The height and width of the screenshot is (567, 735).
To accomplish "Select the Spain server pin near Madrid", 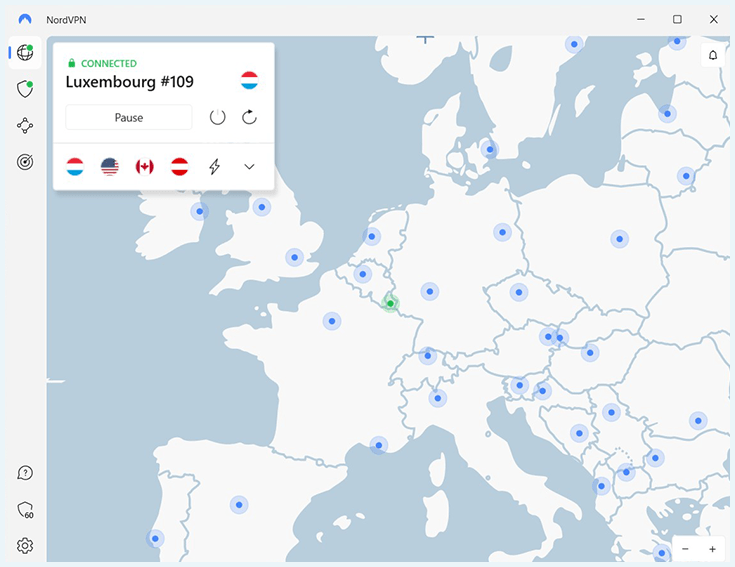I will pos(239,505).
